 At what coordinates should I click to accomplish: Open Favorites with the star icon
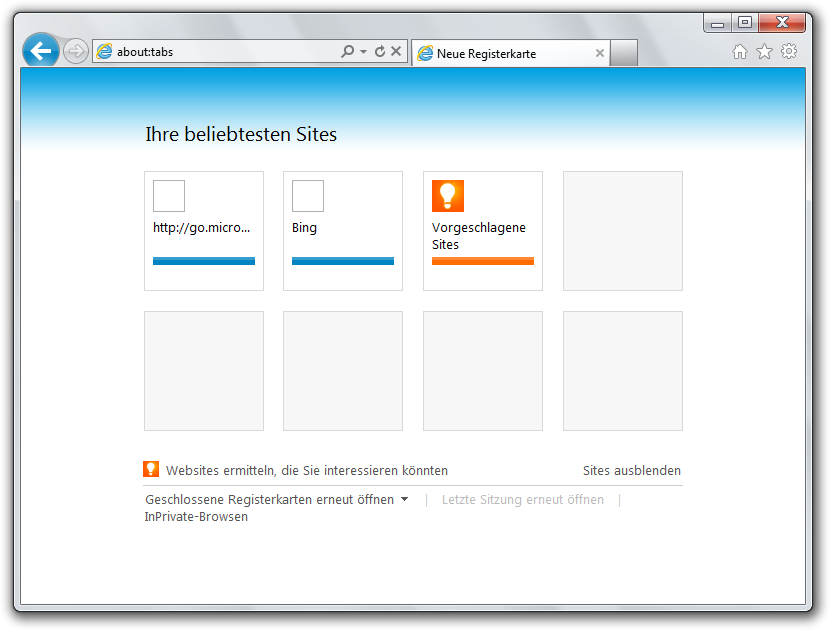764,51
